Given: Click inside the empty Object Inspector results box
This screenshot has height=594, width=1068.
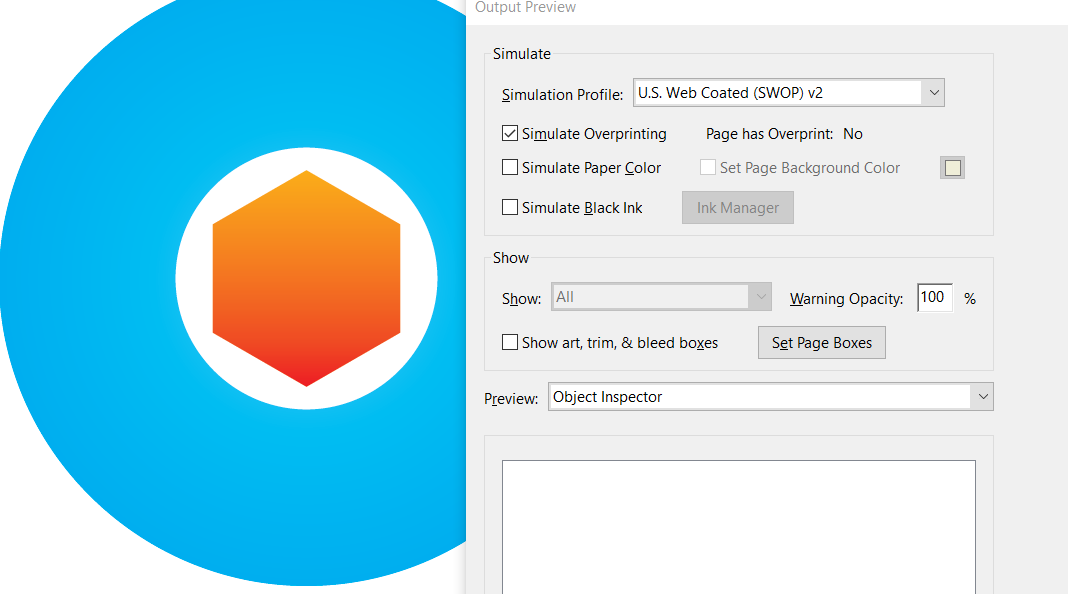Looking at the screenshot, I should pos(738,525).
